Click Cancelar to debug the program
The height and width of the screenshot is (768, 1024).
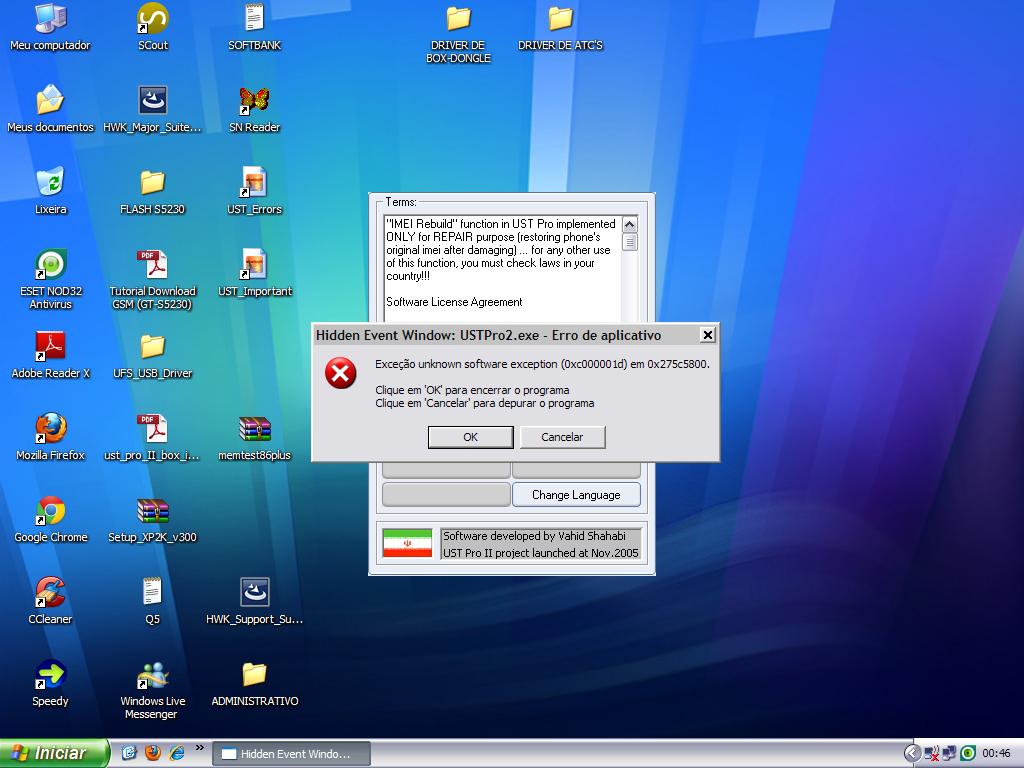[562, 437]
